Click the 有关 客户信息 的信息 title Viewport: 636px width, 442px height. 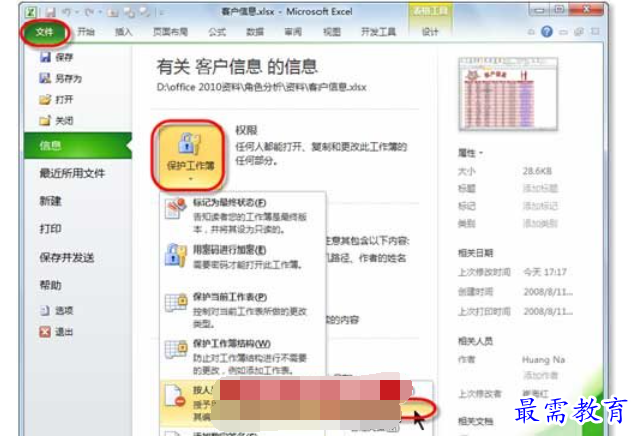[237, 67]
